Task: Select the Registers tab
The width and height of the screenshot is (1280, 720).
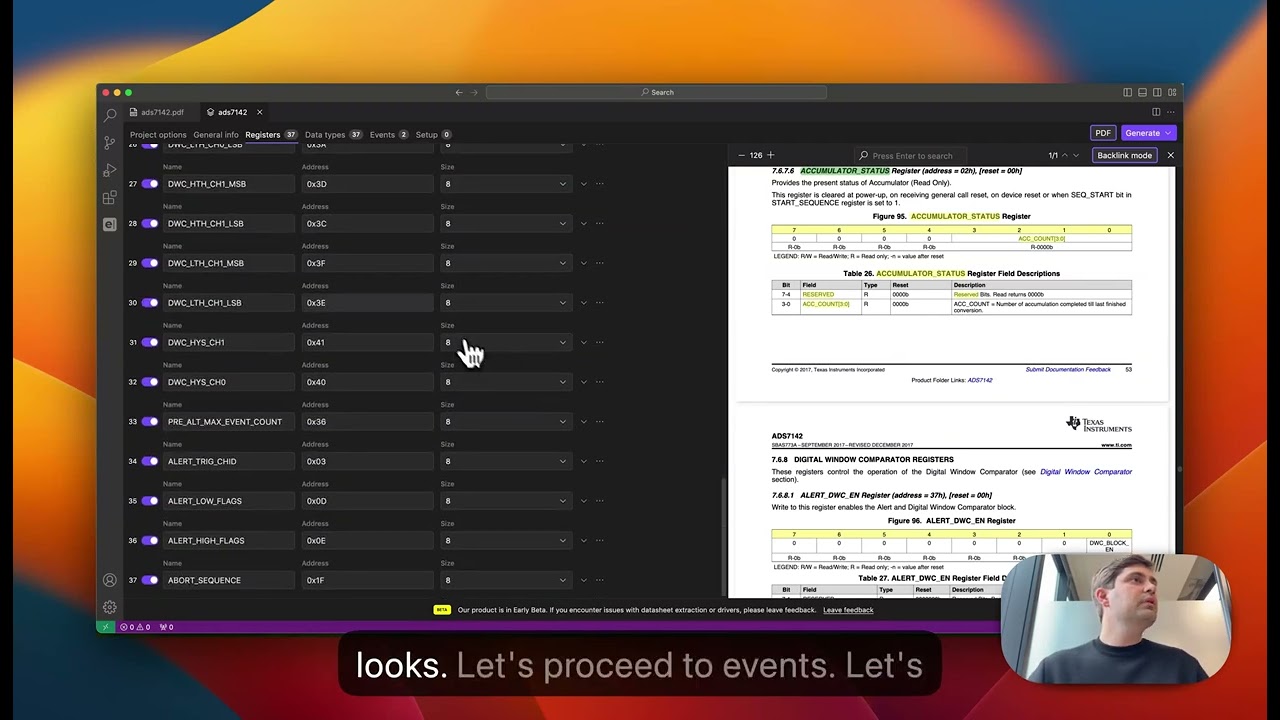Action: 271,134
